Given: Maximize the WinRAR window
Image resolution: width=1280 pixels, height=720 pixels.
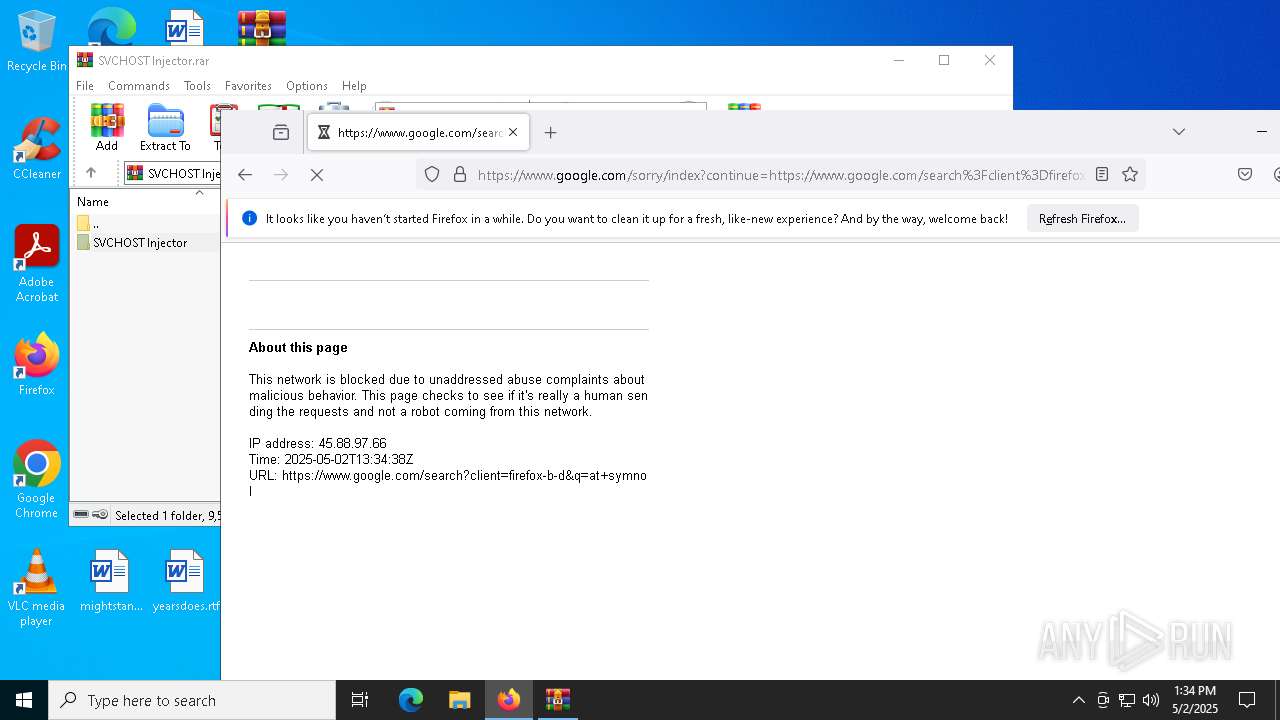Looking at the screenshot, I should pyautogui.click(x=944, y=60).
